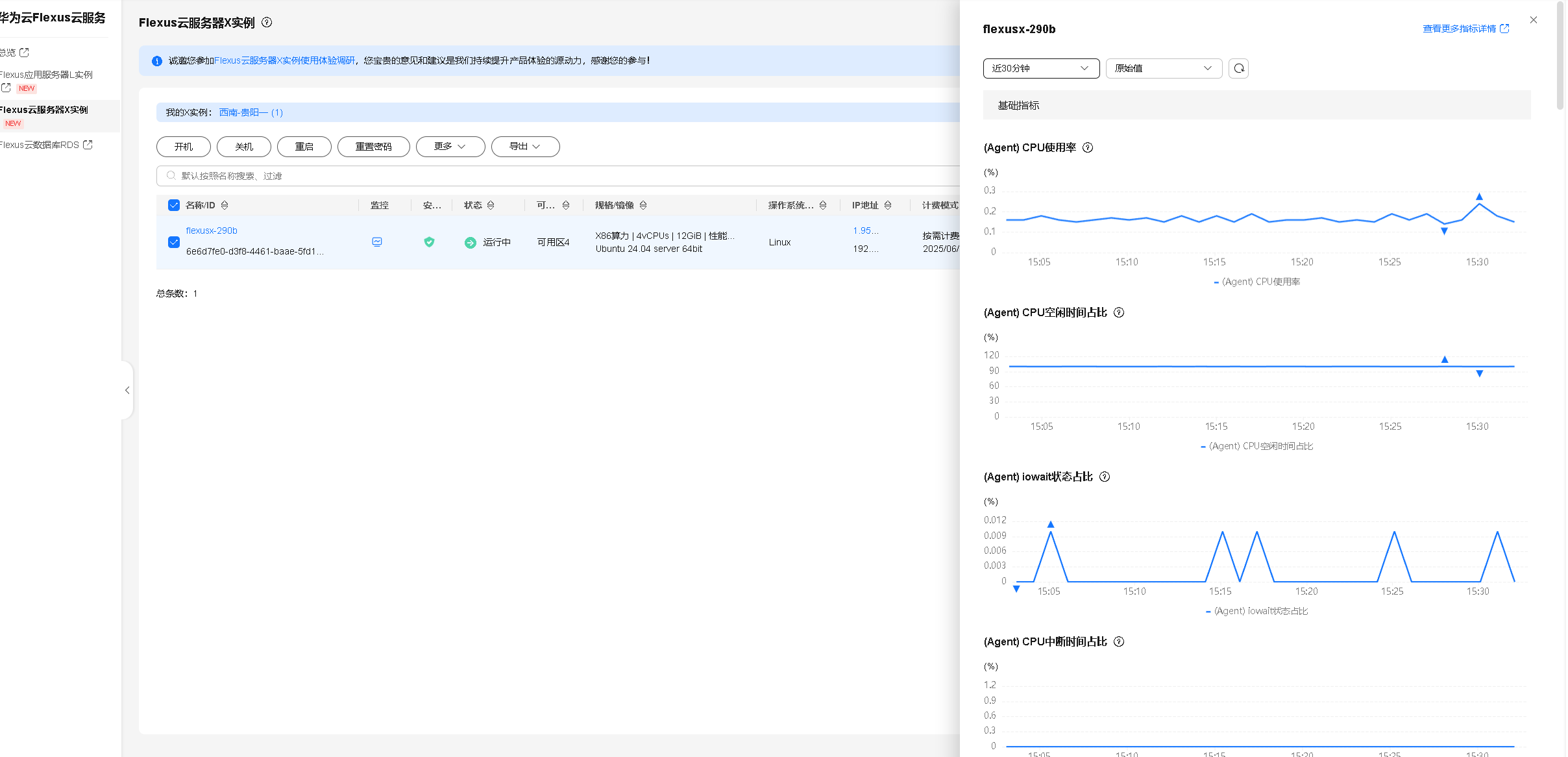Toggle the select-all checkbox in table header
The width and height of the screenshot is (1568, 757).
pyautogui.click(x=174, y=205)
